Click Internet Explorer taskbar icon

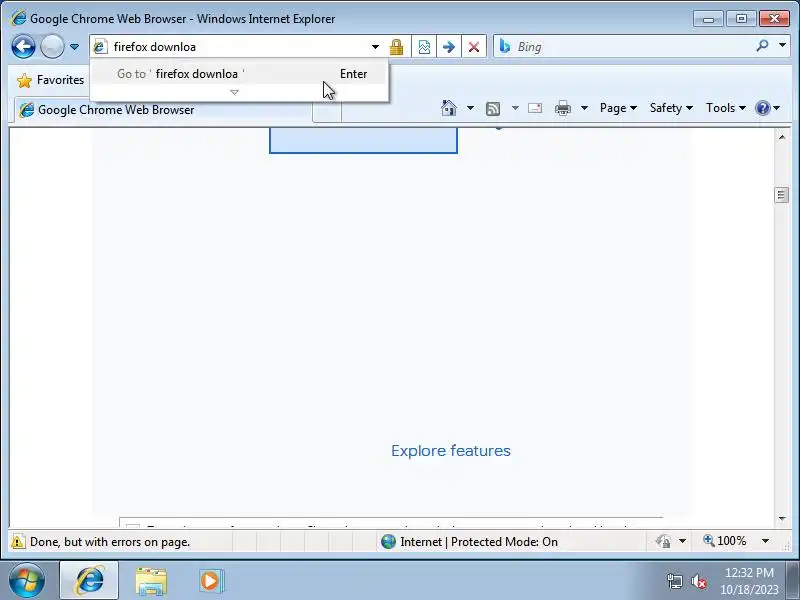[89, 581]
